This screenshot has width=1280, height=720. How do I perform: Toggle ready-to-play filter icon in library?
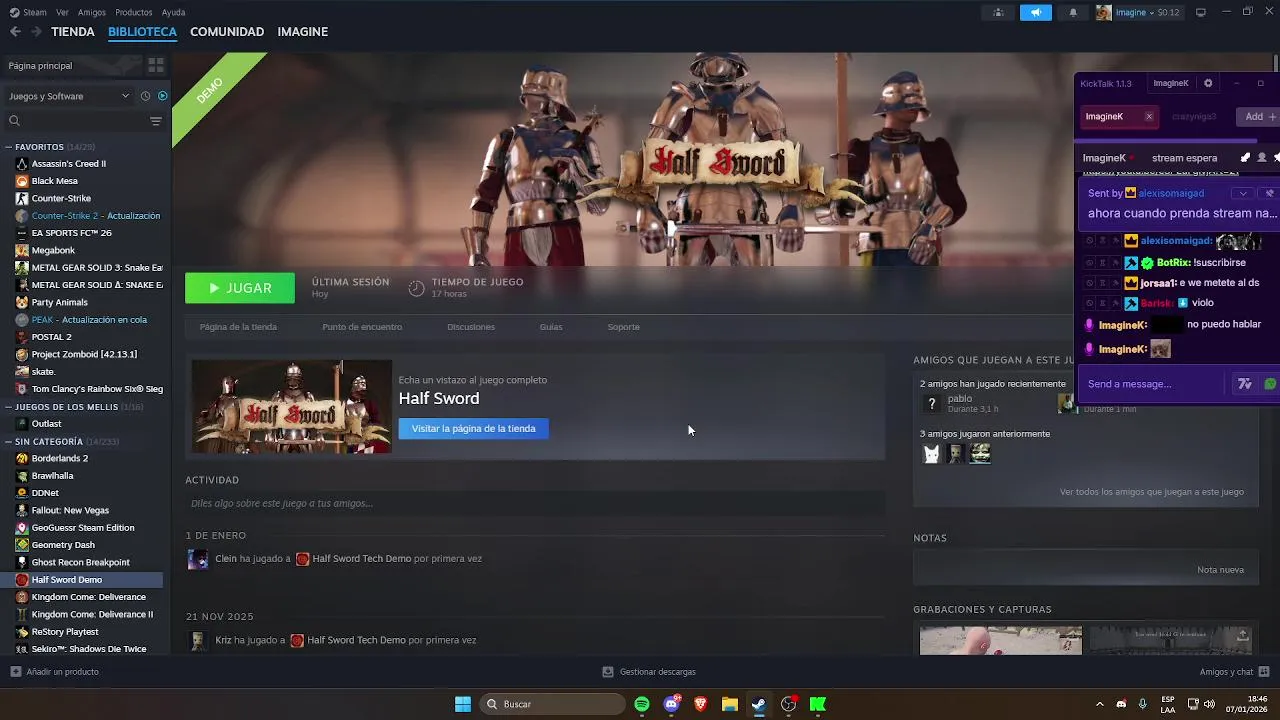162,96
